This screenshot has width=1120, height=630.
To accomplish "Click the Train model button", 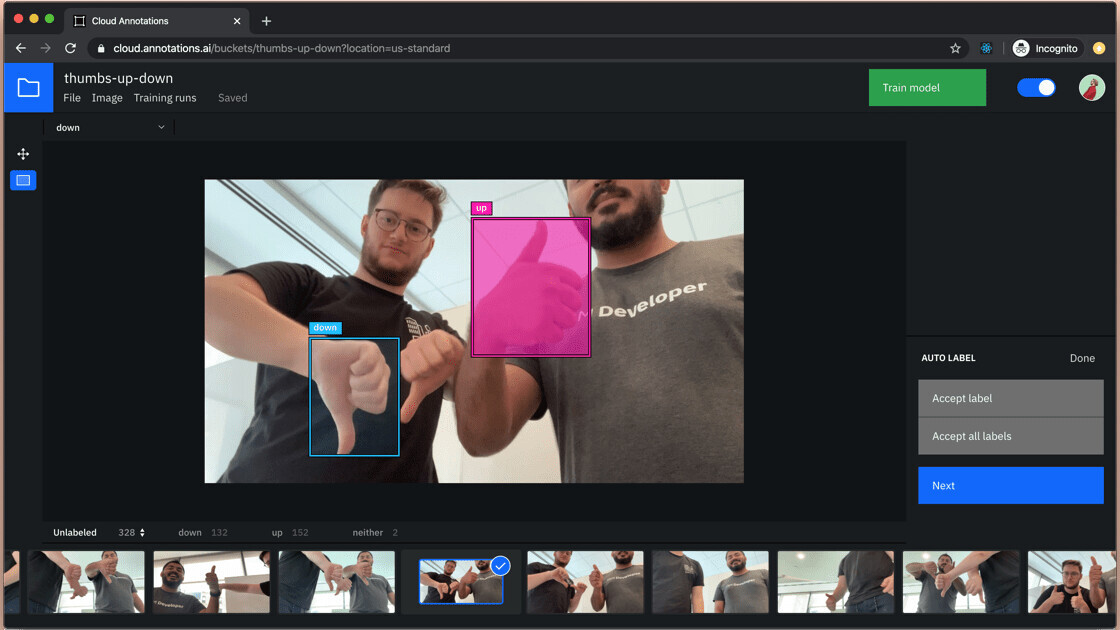I will point(927,88).
